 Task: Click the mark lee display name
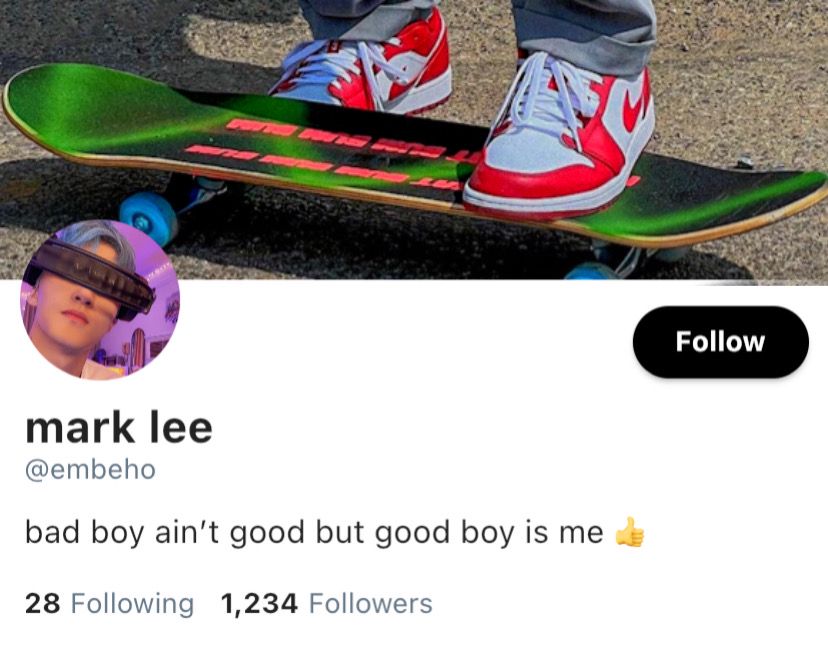click(x=119, y=428)
